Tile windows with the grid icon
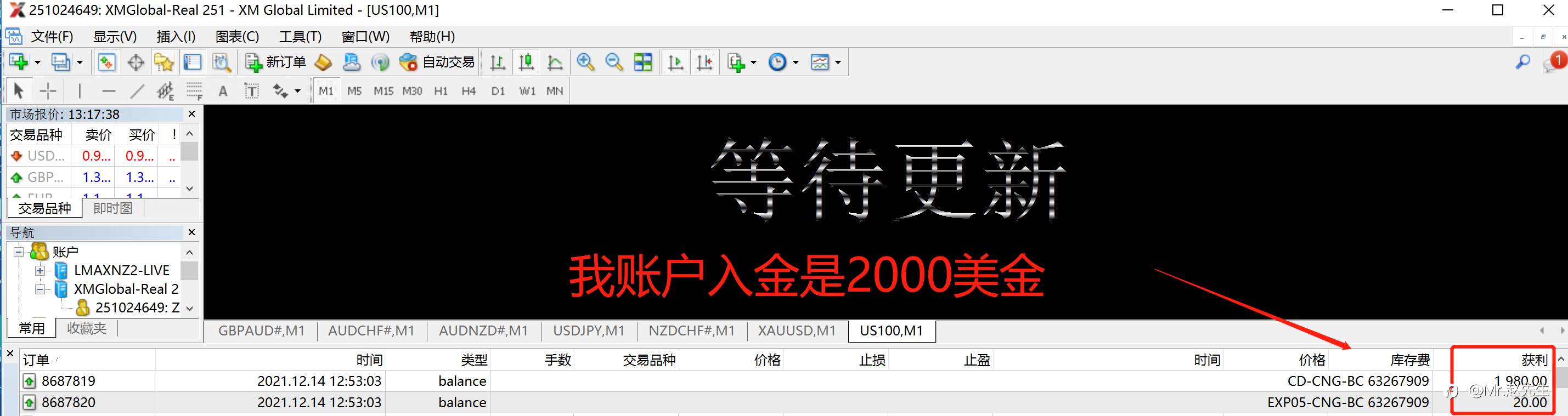Screen dimensions: 1568x416 pyautogui.click(x=643, y=62)
